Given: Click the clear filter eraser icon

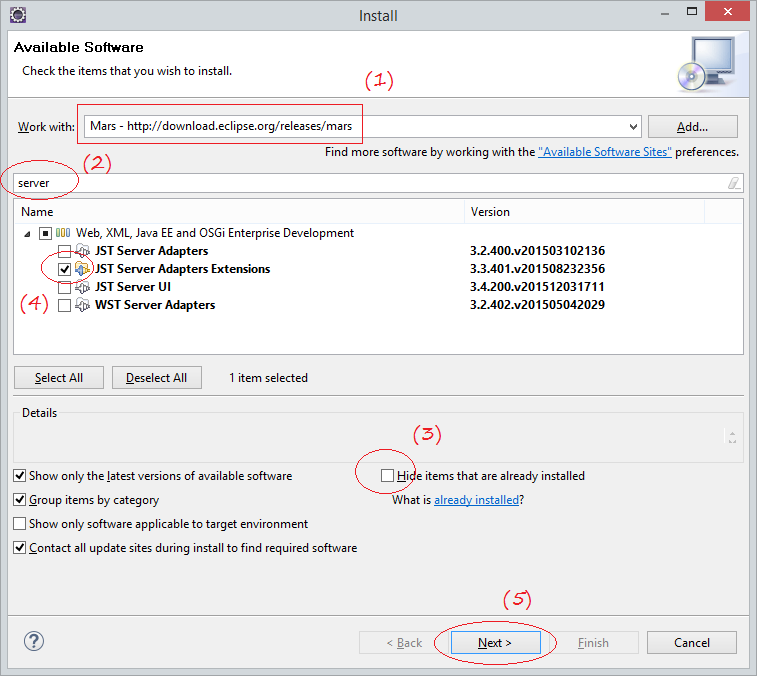Looking at the screenshot, I should 734,183.
